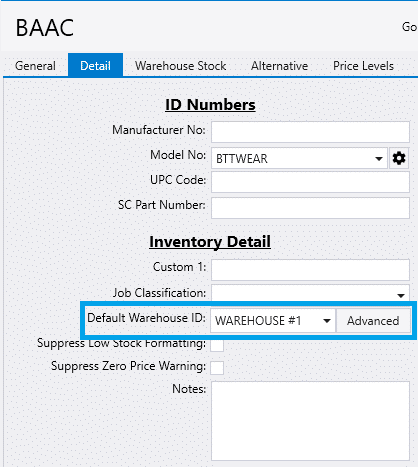Open the gear settings next to Model No
Screen dimensions: 418x467
399,158
